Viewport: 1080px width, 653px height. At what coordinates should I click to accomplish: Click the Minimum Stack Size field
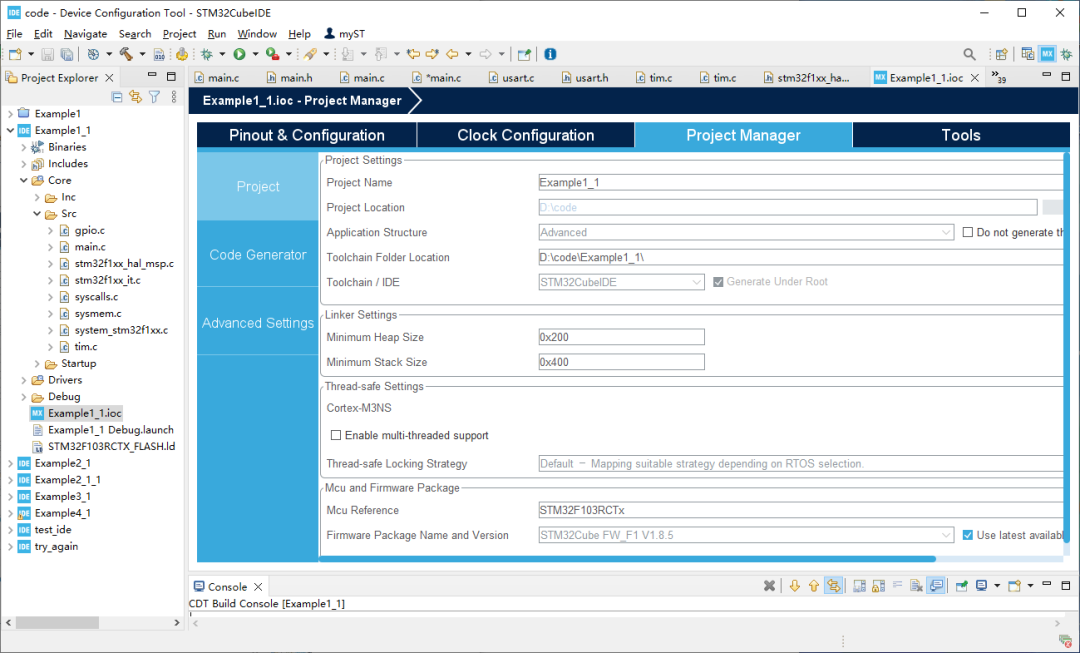(621, 362)
